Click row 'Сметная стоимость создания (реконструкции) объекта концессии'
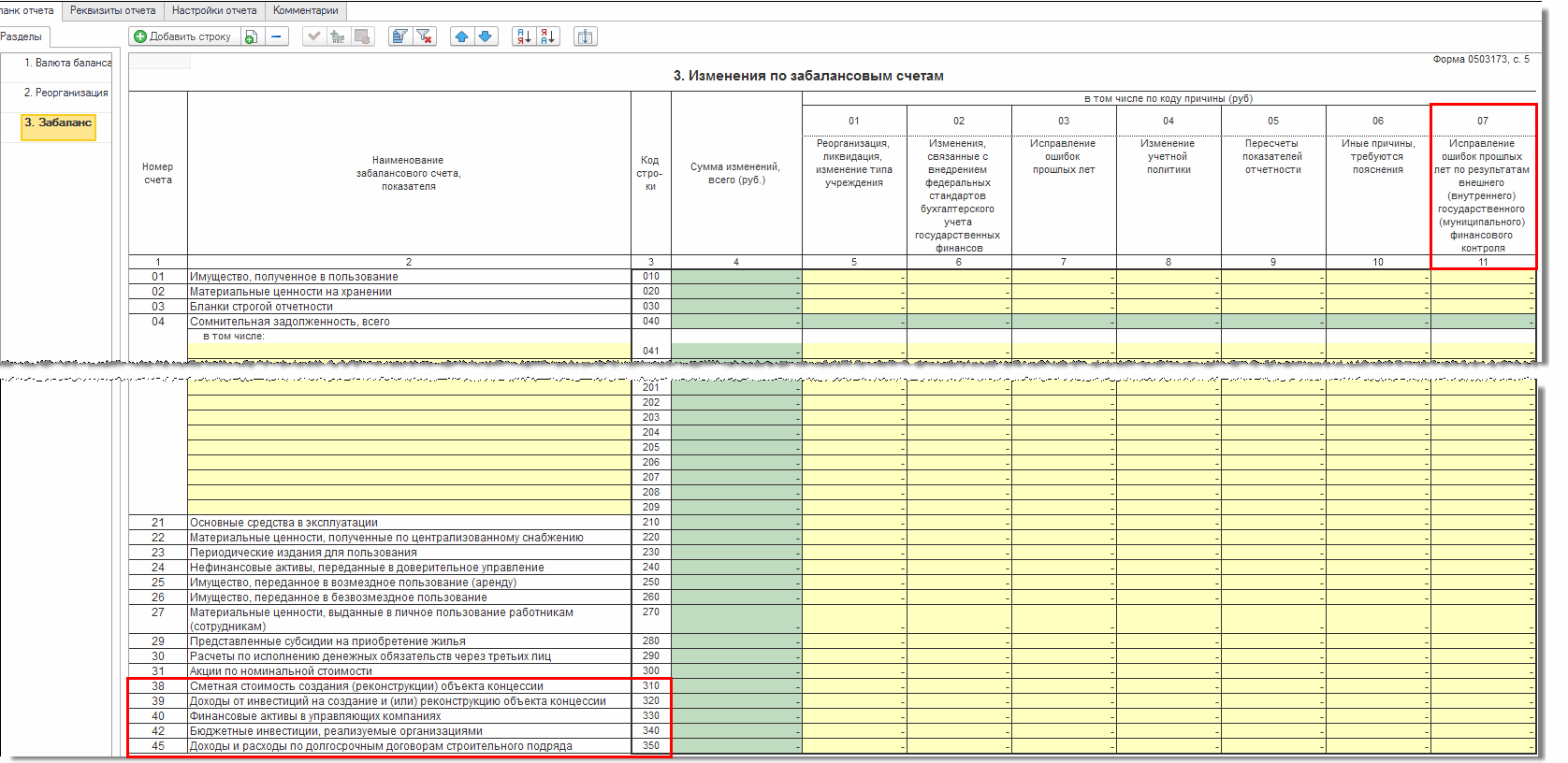The width and height of the screenshot is (1568, 763). click(409, 686)
